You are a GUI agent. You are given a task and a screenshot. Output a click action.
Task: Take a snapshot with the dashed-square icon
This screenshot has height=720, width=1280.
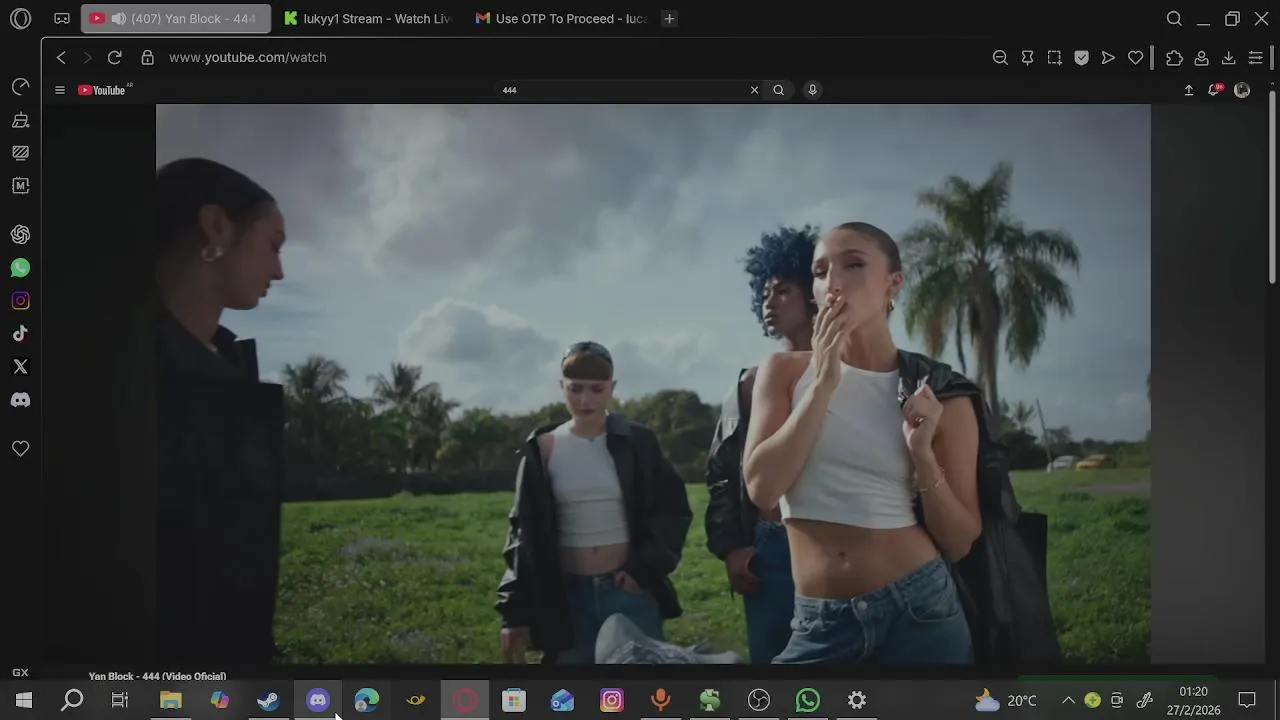(1054, 58)
